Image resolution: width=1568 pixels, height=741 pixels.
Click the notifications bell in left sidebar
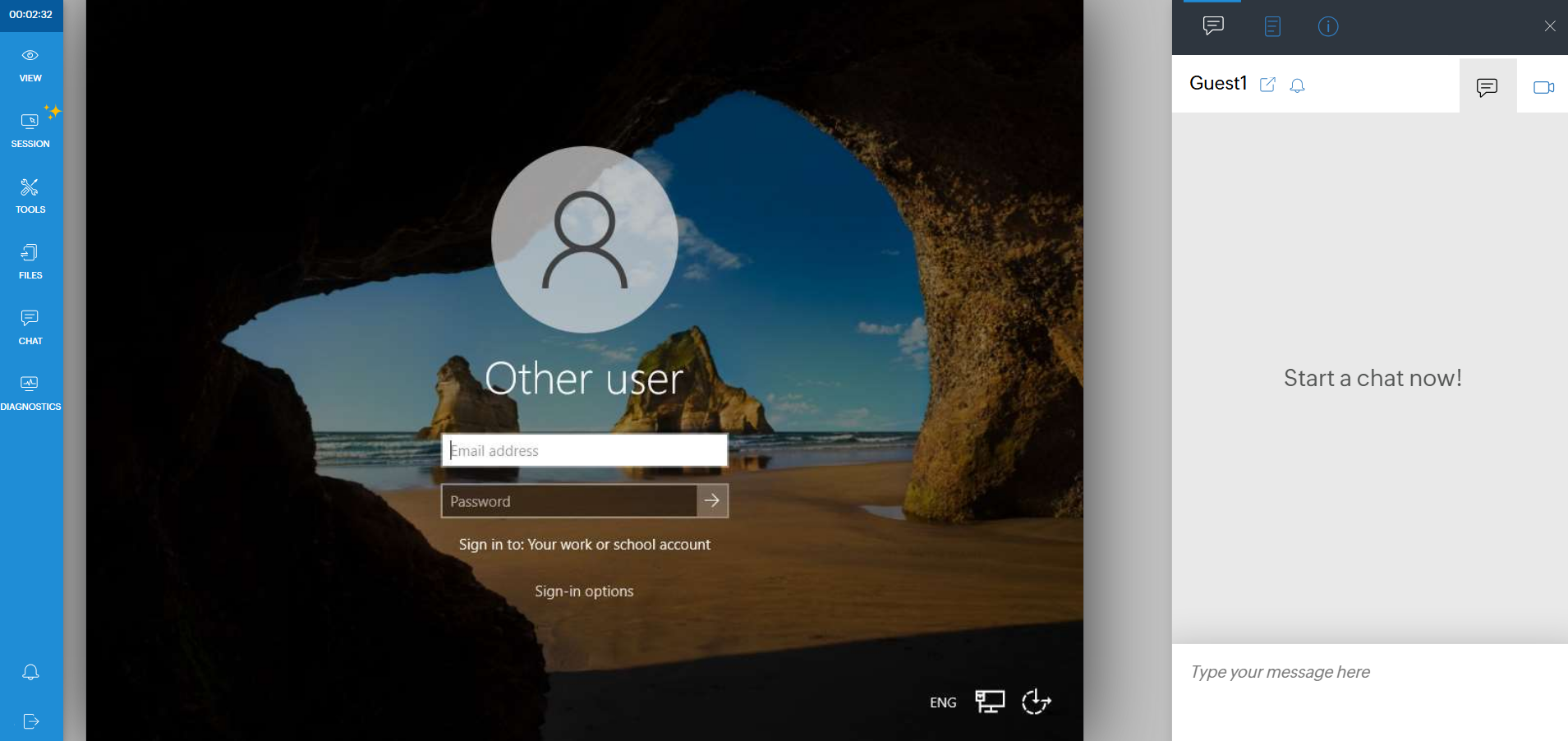click(30, 672)
